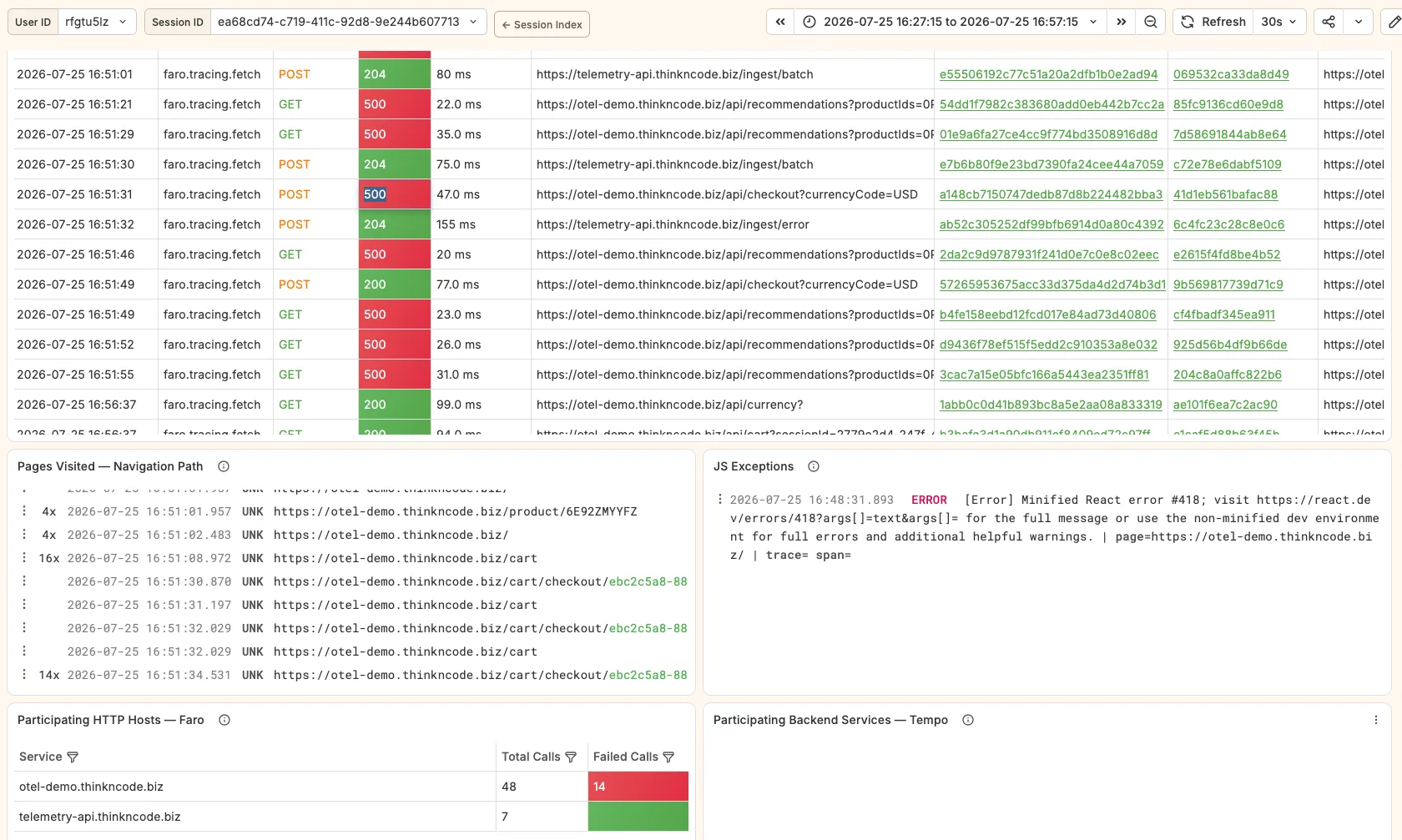Click Pages Visited — Navigation Path title
Viewport: 1402px width, 840px height.
click(110, 466)
